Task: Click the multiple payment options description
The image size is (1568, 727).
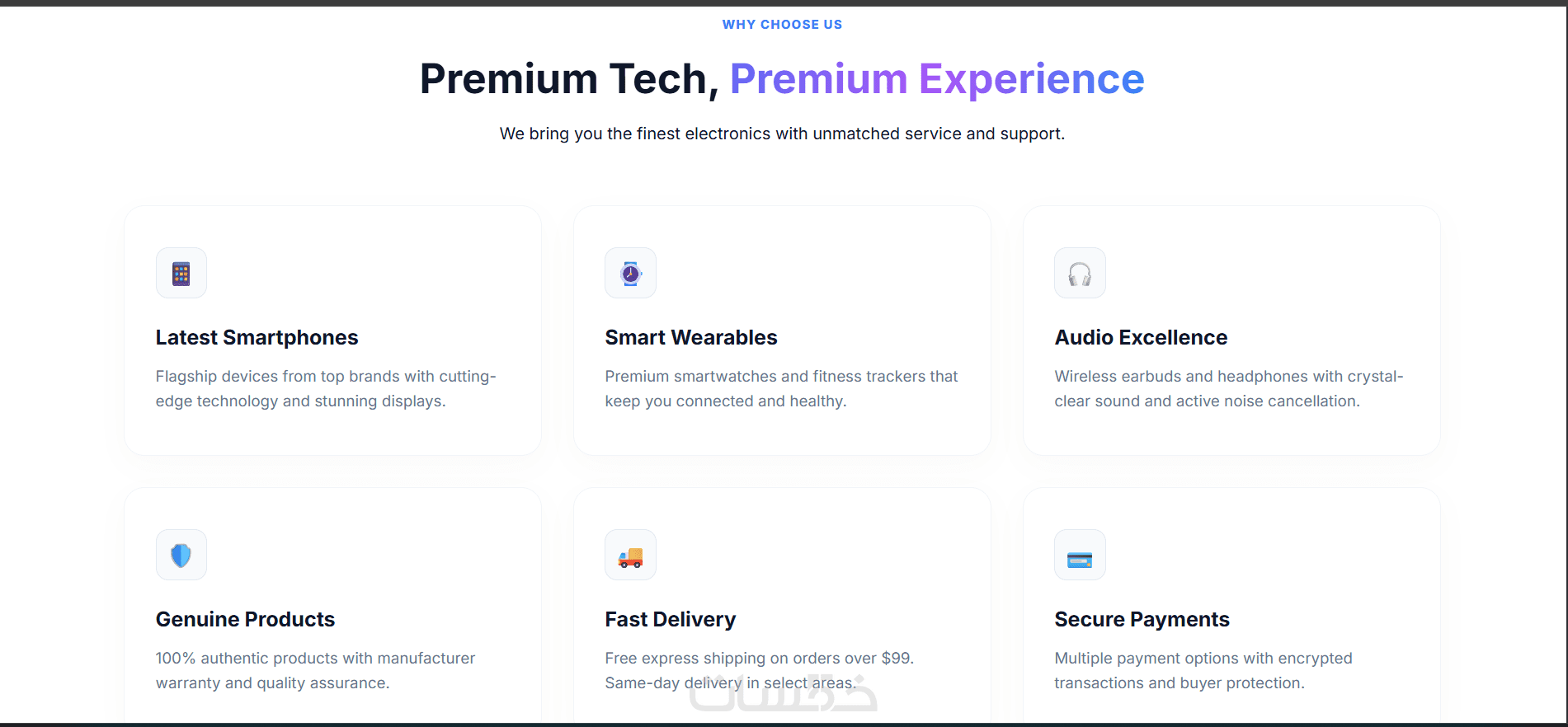Action: pos(1203,670)
